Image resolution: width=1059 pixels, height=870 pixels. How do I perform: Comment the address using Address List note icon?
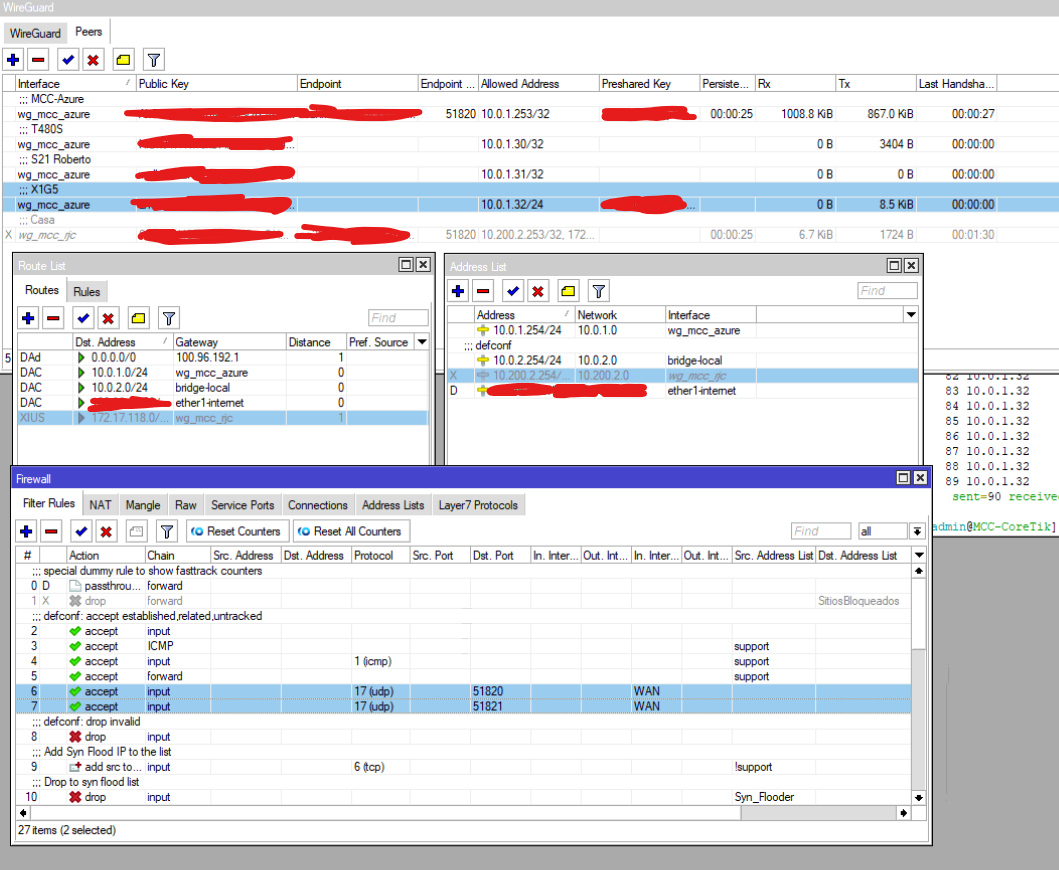tap(568, 291)
